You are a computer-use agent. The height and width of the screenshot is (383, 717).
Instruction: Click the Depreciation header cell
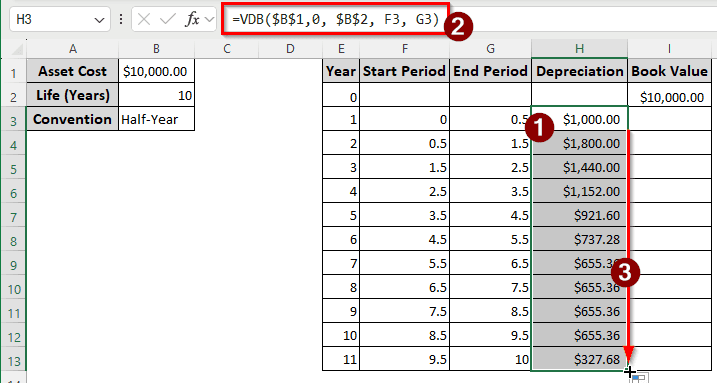(x=579, y=71)
